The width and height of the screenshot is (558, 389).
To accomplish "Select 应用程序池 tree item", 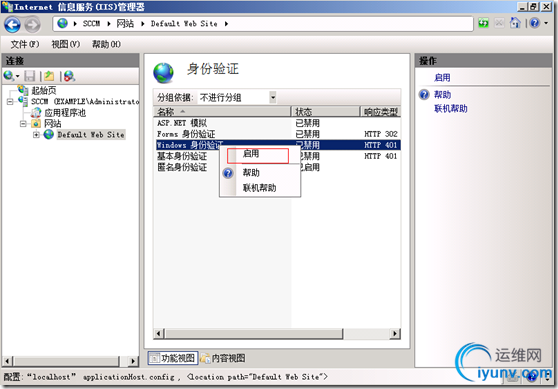I will click(65, 112).
